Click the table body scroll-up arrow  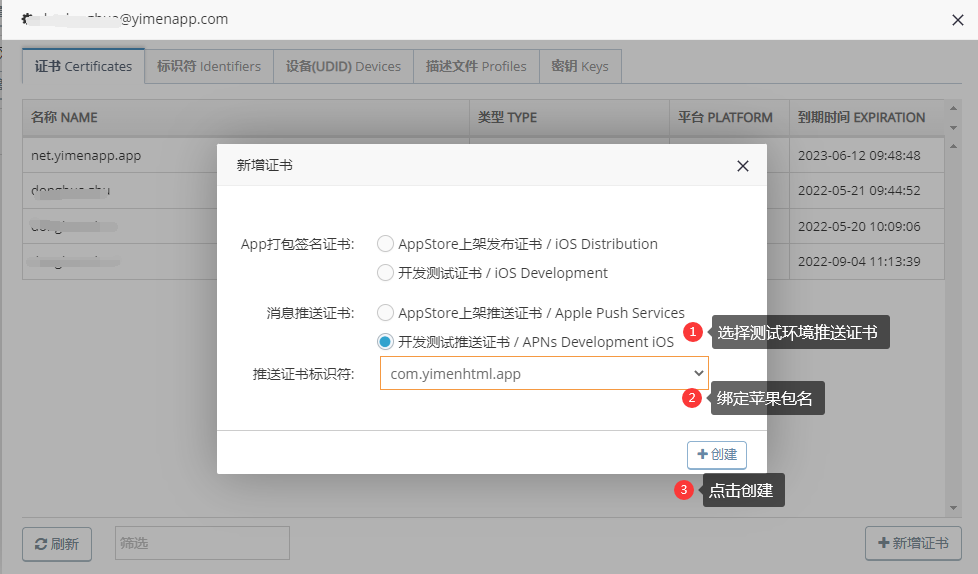(953, 146)
